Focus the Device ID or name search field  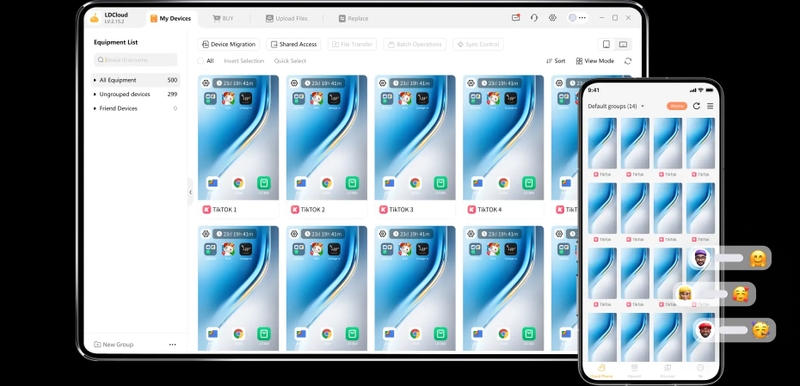point(136,60)
